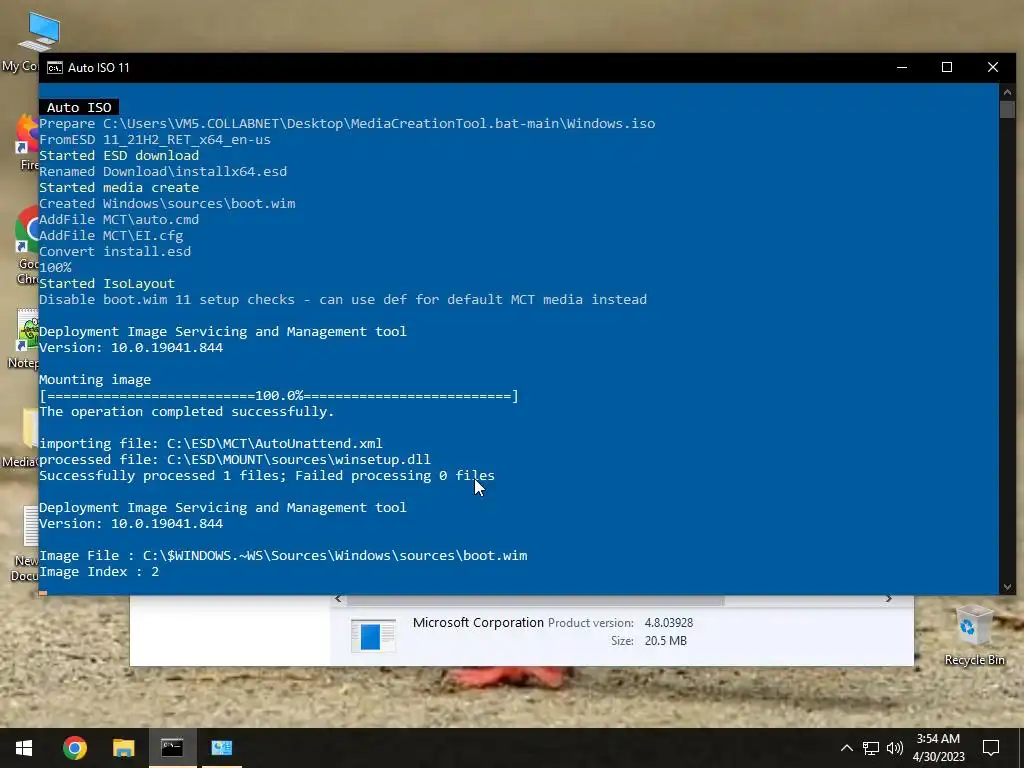Open the Control Panel taskbar window
The width and height of the screenshot is (1024, 768).
pyautogui.click(x=222, y=747)
